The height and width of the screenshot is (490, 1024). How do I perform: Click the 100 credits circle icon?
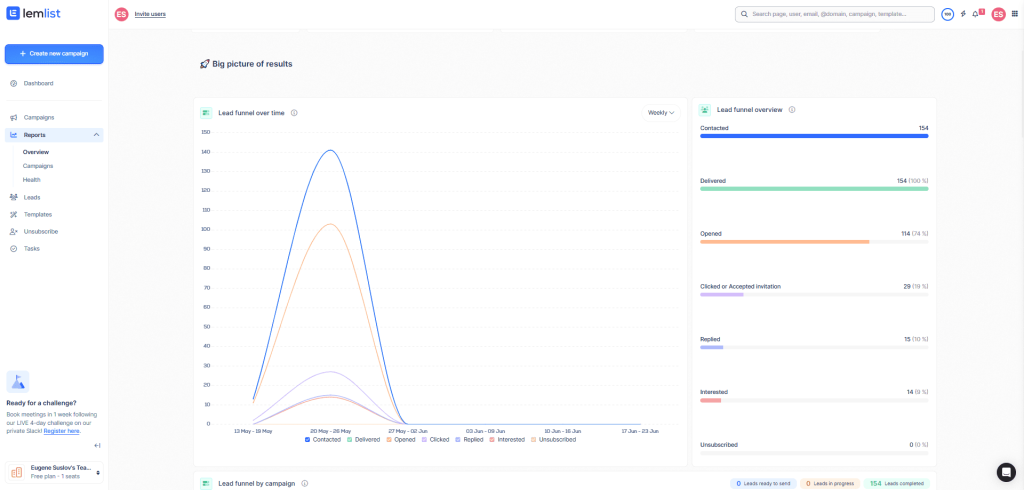pyautogui.click(x=948, y=14)
